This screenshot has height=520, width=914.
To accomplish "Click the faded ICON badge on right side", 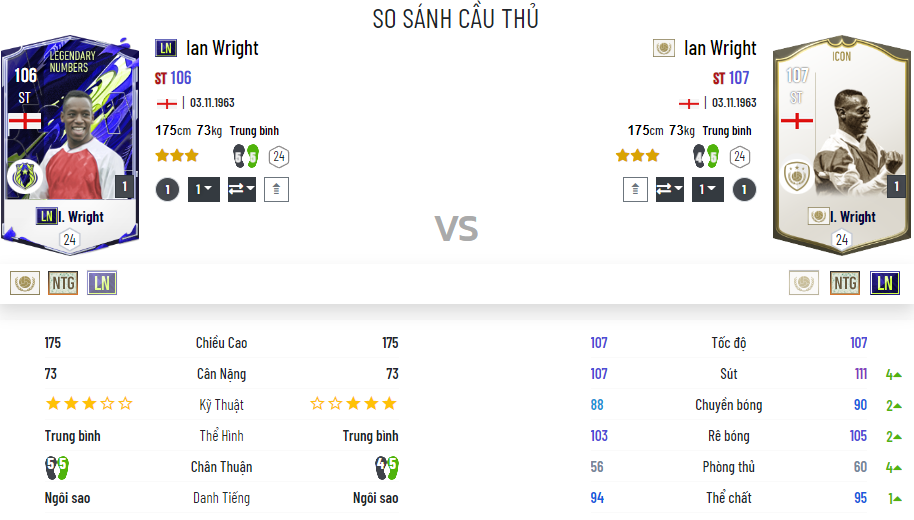I will 804,283.
